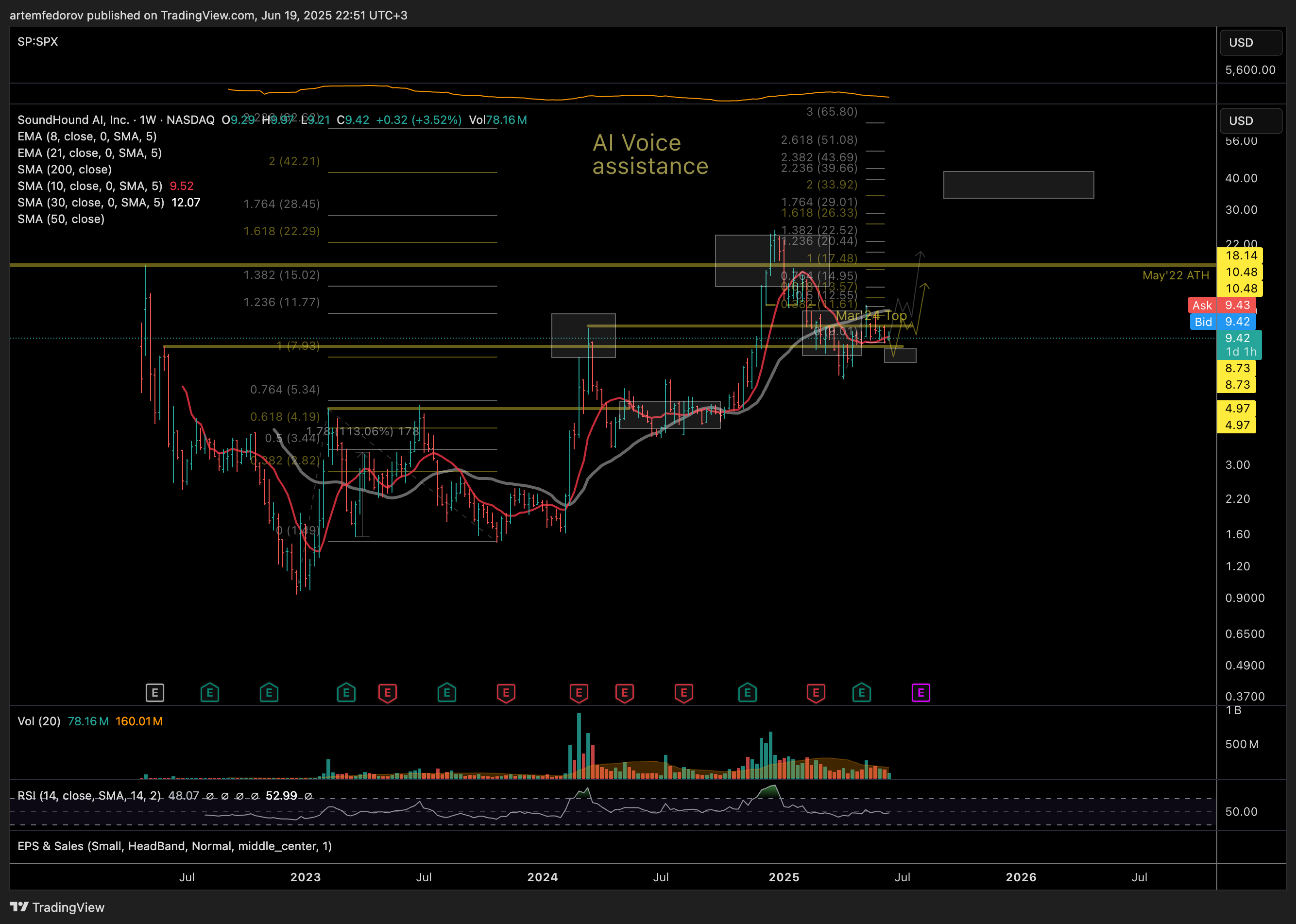Click the 2023 label on the time axis
The width and height of the screenshot is (1296, 924).
click(306, 877)
